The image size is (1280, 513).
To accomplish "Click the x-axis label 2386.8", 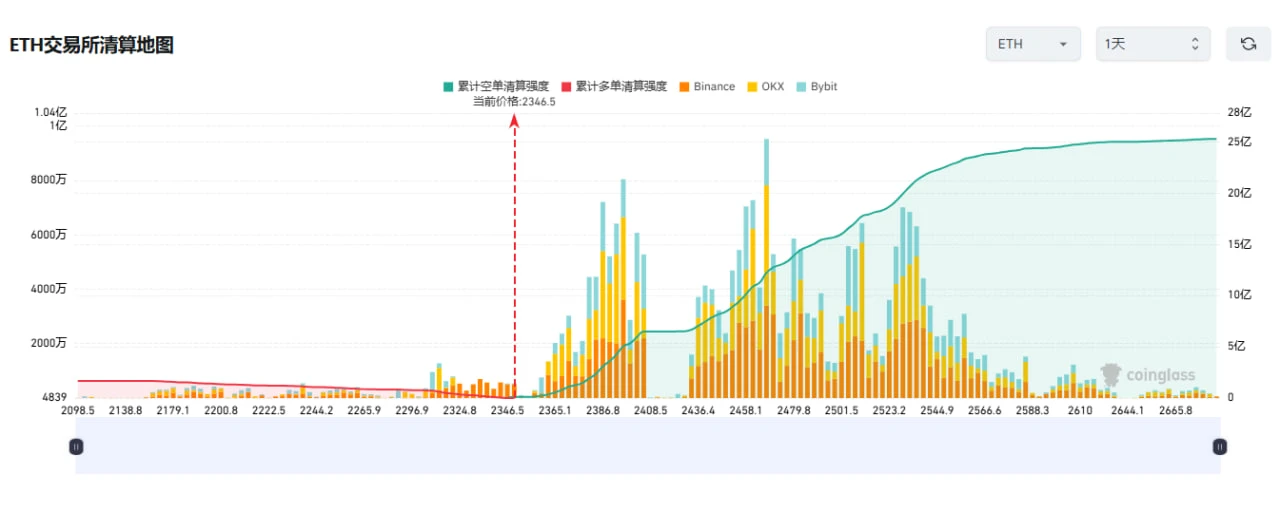I will [602, 410].
